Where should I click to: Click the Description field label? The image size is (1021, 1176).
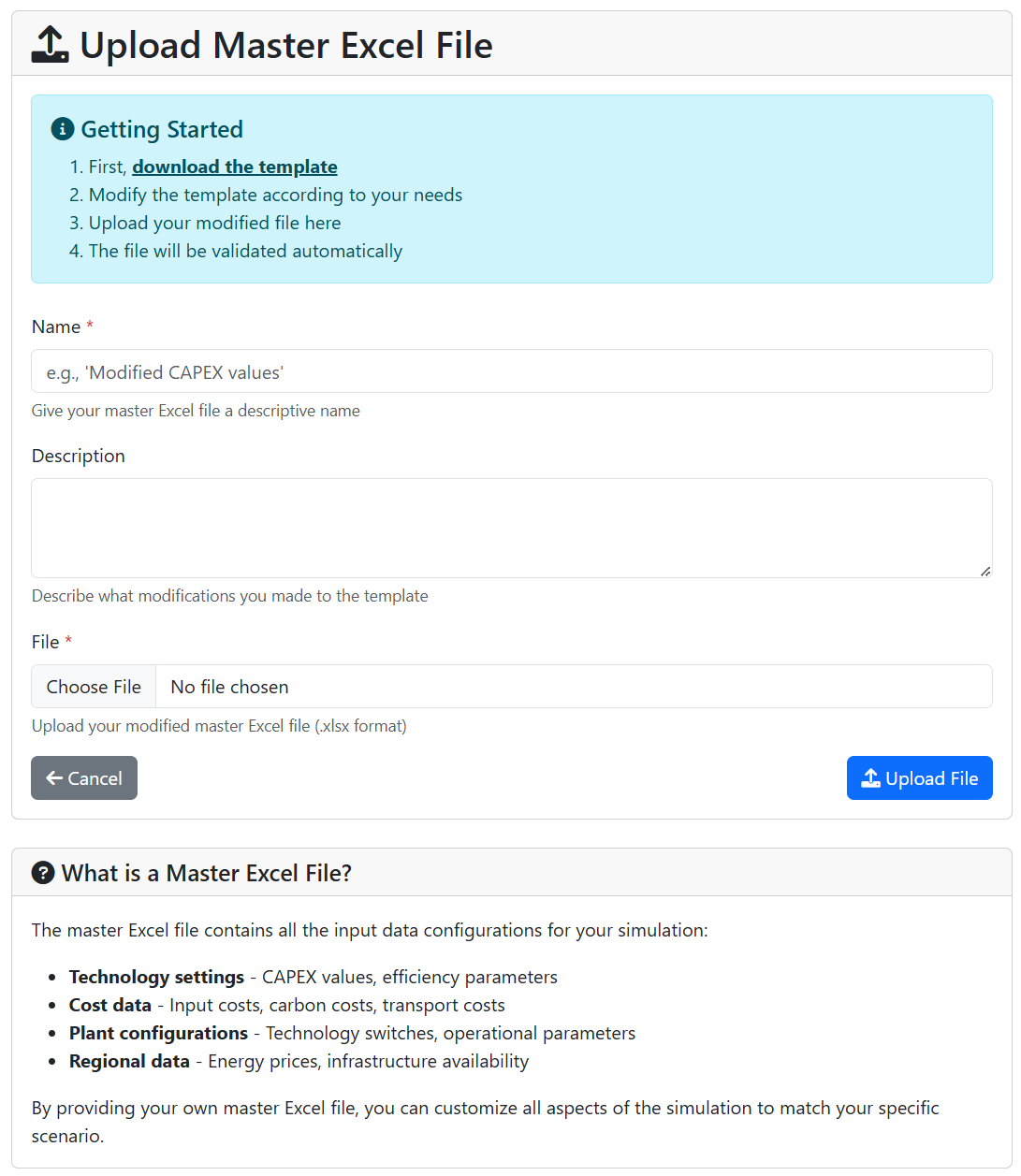[79, 456]
